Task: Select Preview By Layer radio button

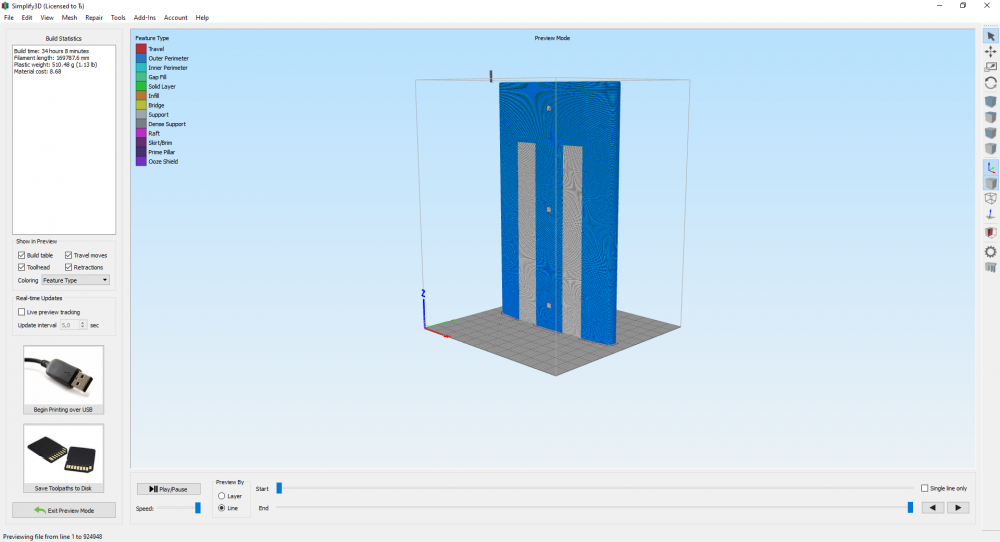Action: click(x=221, y=495)
